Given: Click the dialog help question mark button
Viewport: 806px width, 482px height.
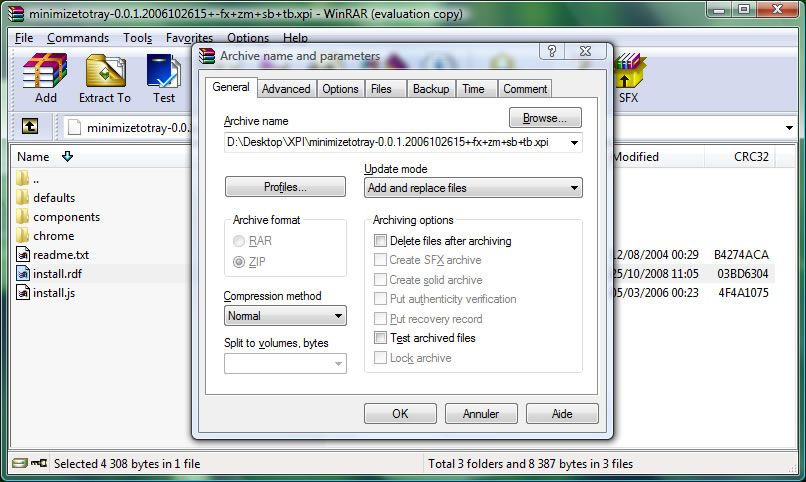Looking at the screenshot, I should click(x=552, y=51).
